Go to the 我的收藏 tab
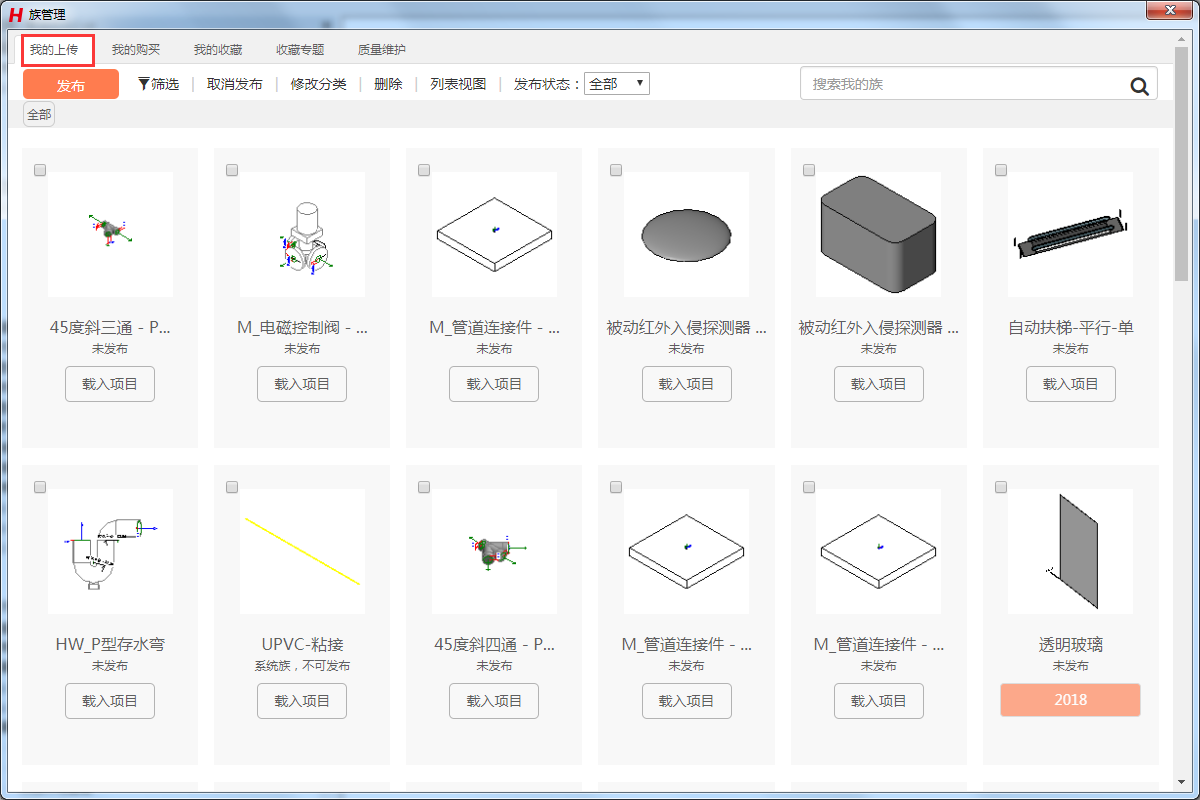 click(x=218, y=49)
